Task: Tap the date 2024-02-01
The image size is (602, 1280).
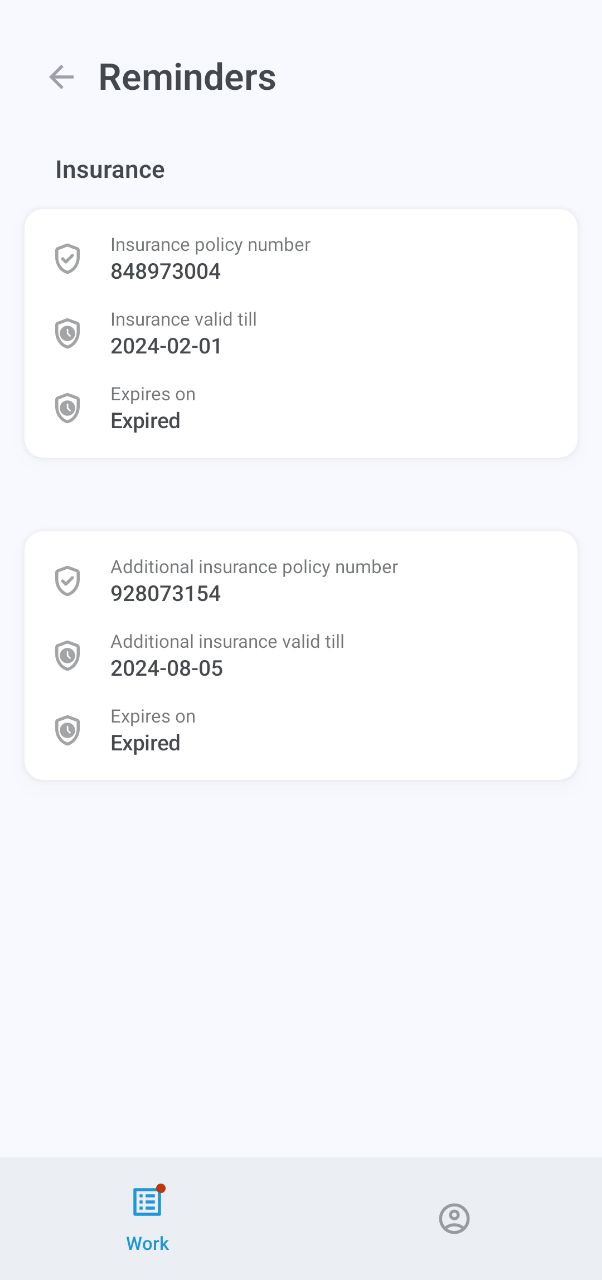Action: coord(166,347)
